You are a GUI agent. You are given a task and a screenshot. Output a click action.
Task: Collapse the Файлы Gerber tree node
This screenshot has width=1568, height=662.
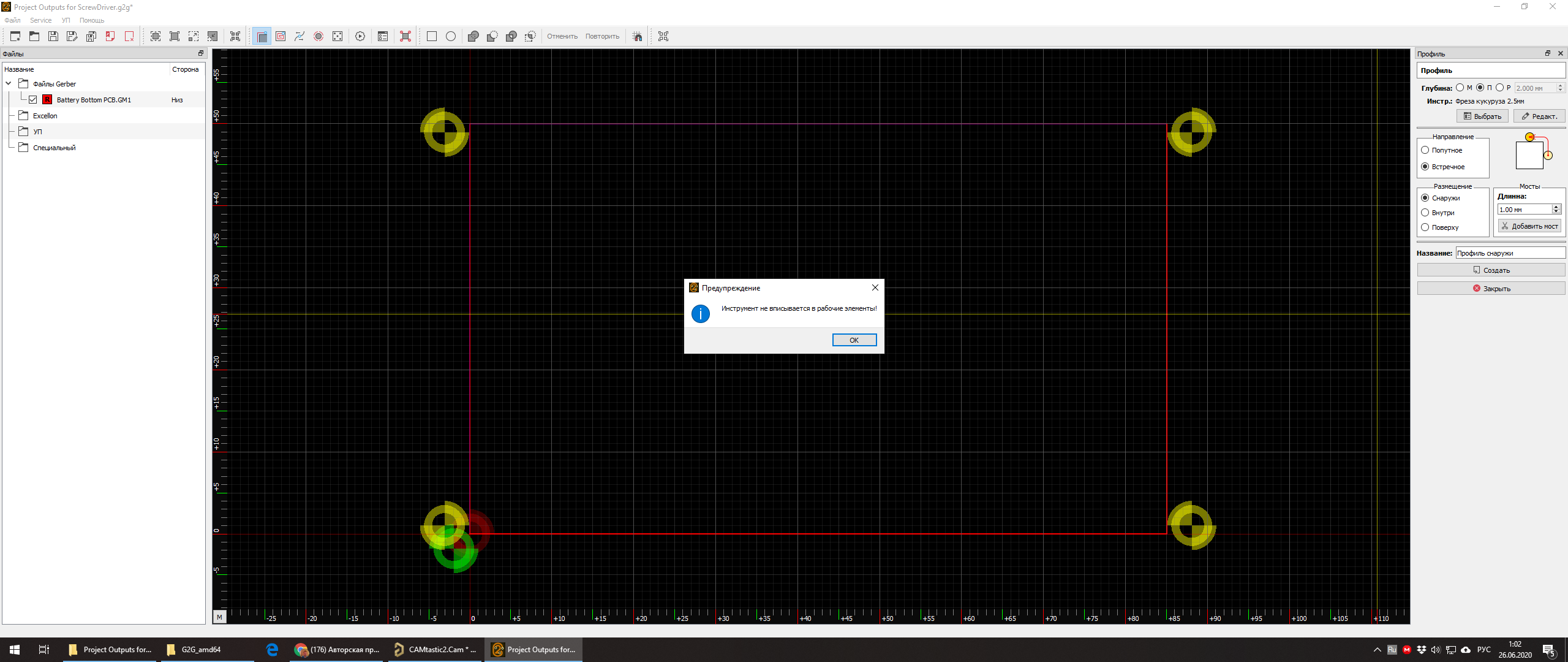tap(9, 84)
